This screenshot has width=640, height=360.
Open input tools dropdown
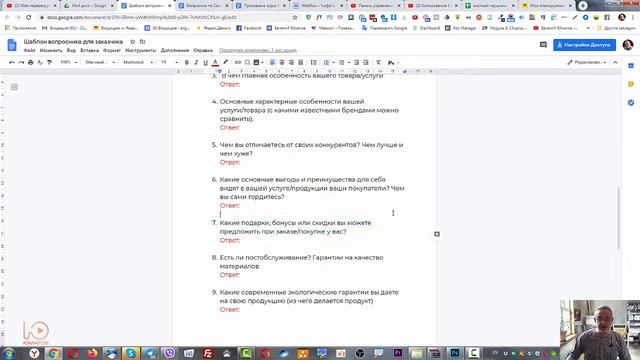tap(393, 62)
